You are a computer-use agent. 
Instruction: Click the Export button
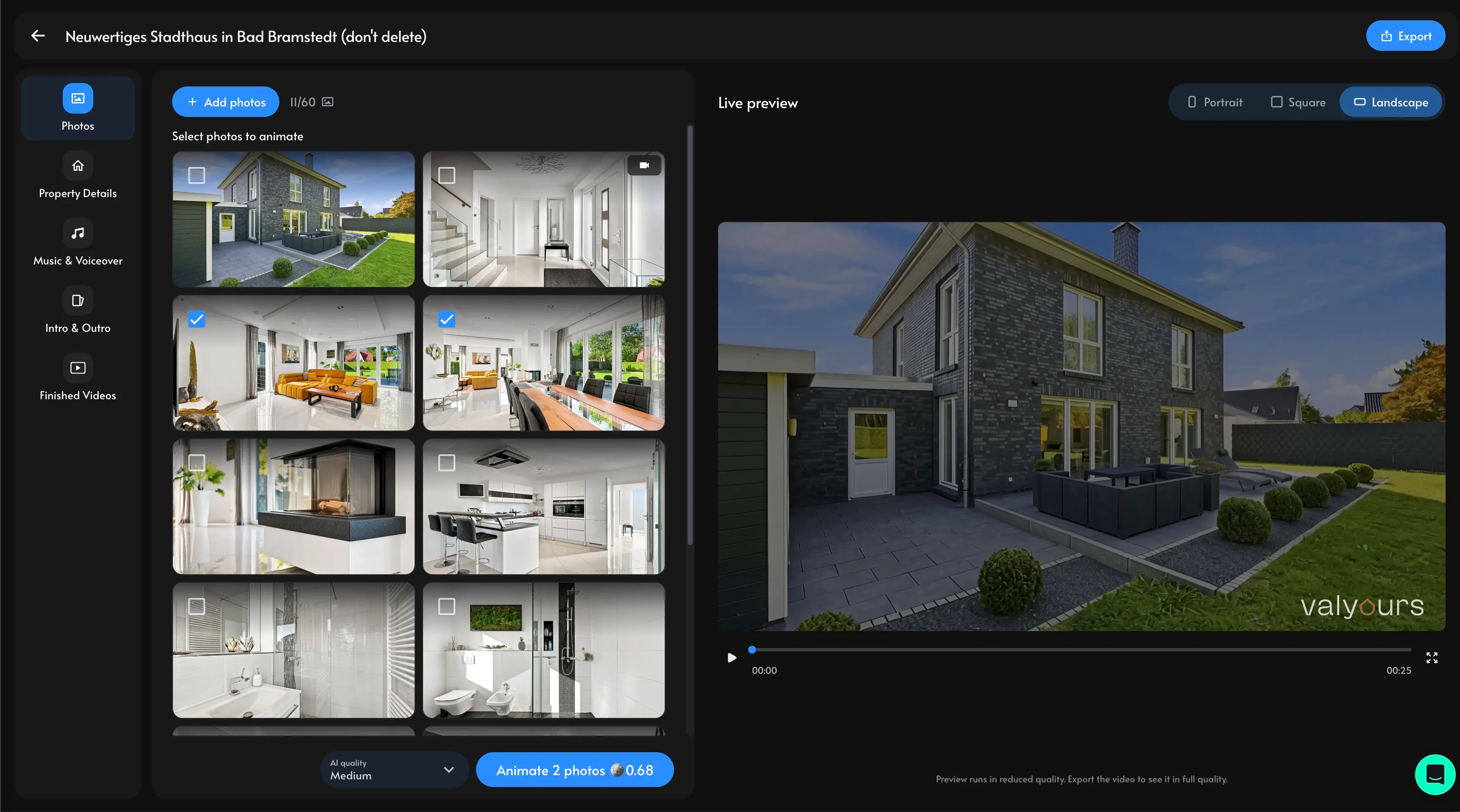[x=1406, y=36]
